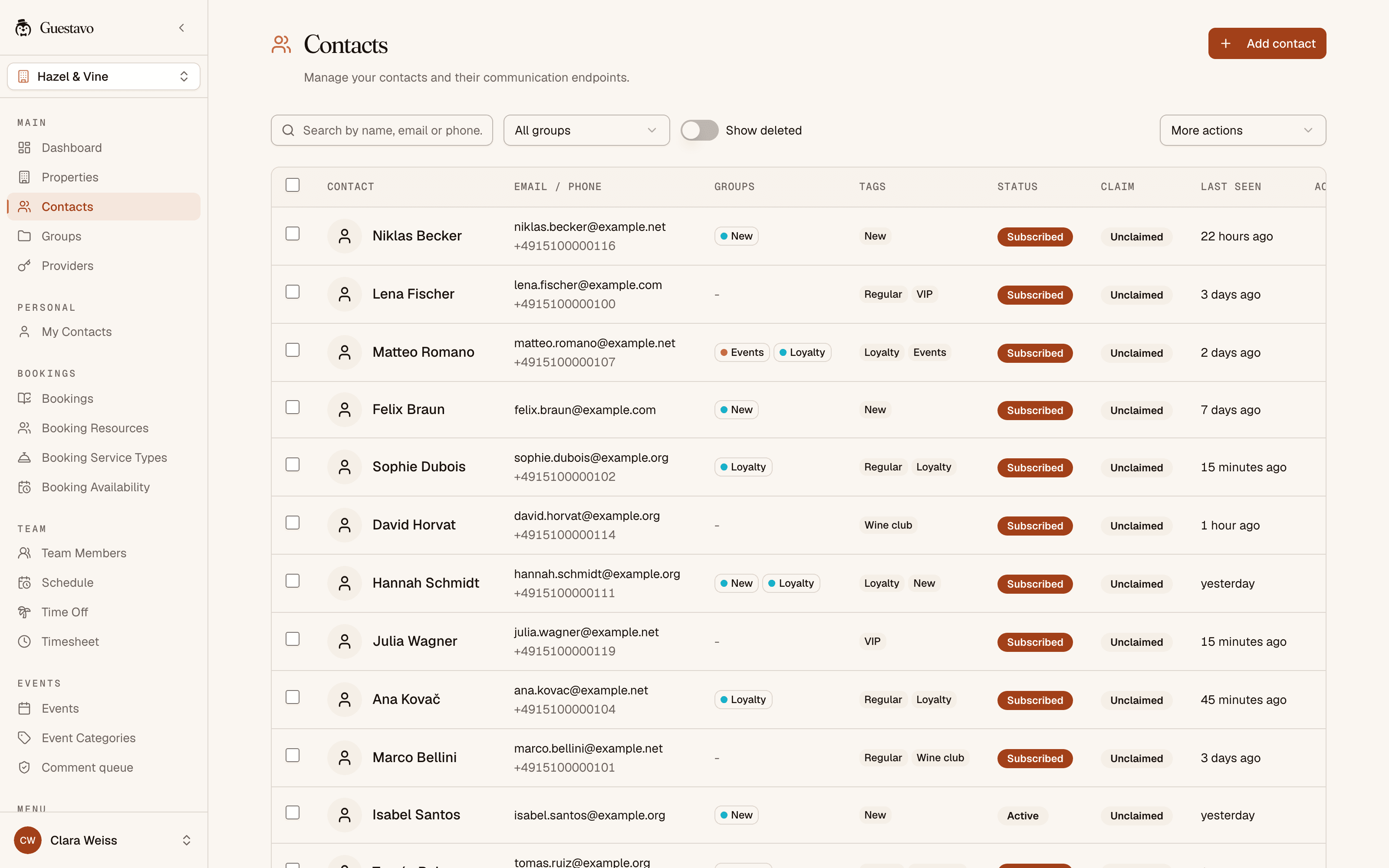Click the Booking Availability calendar icon
This screenshot has height=868, width=1389.
(x=24, y=487)
